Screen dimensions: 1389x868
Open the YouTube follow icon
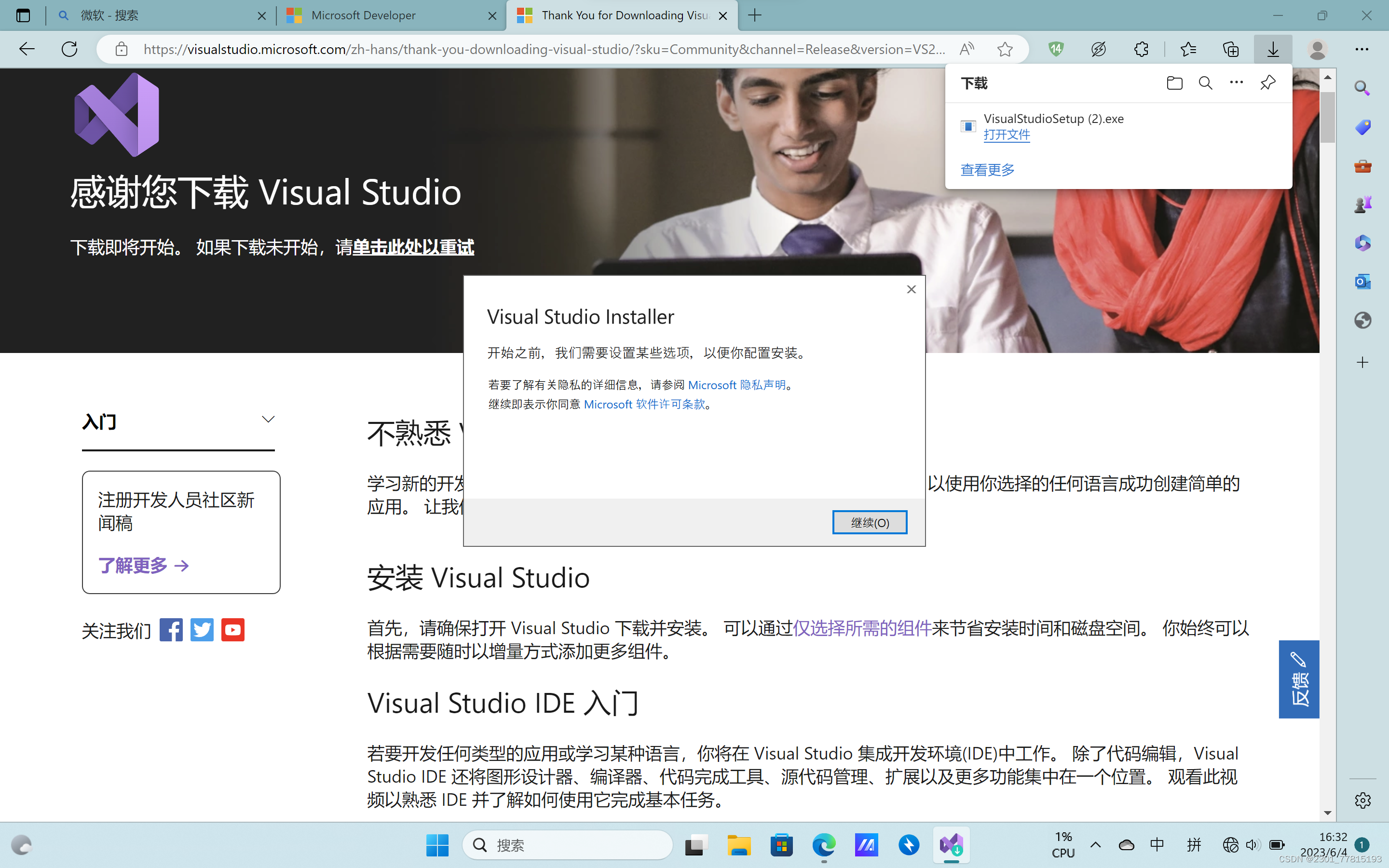point(233,630)
